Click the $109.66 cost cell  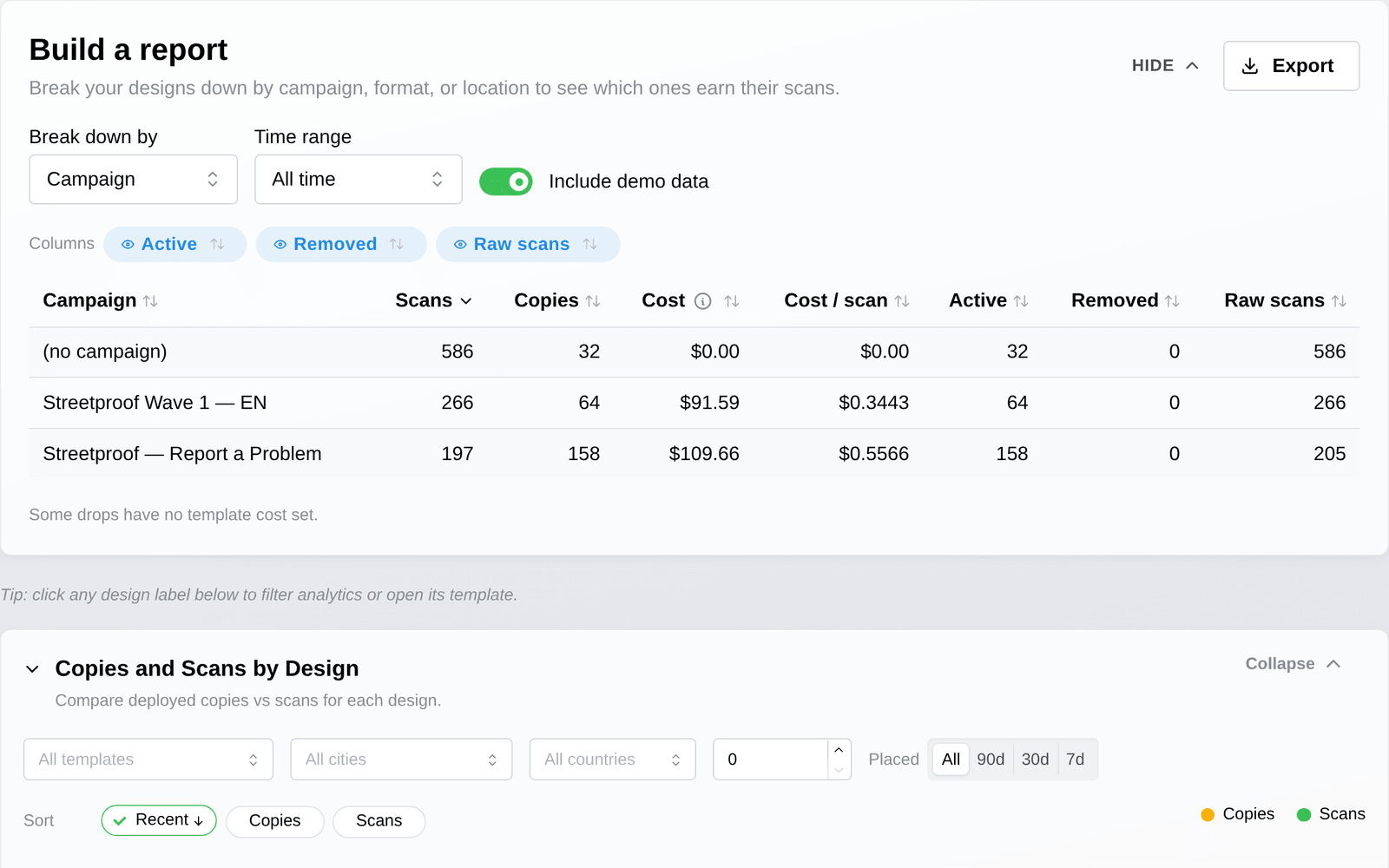coord(704,454)
